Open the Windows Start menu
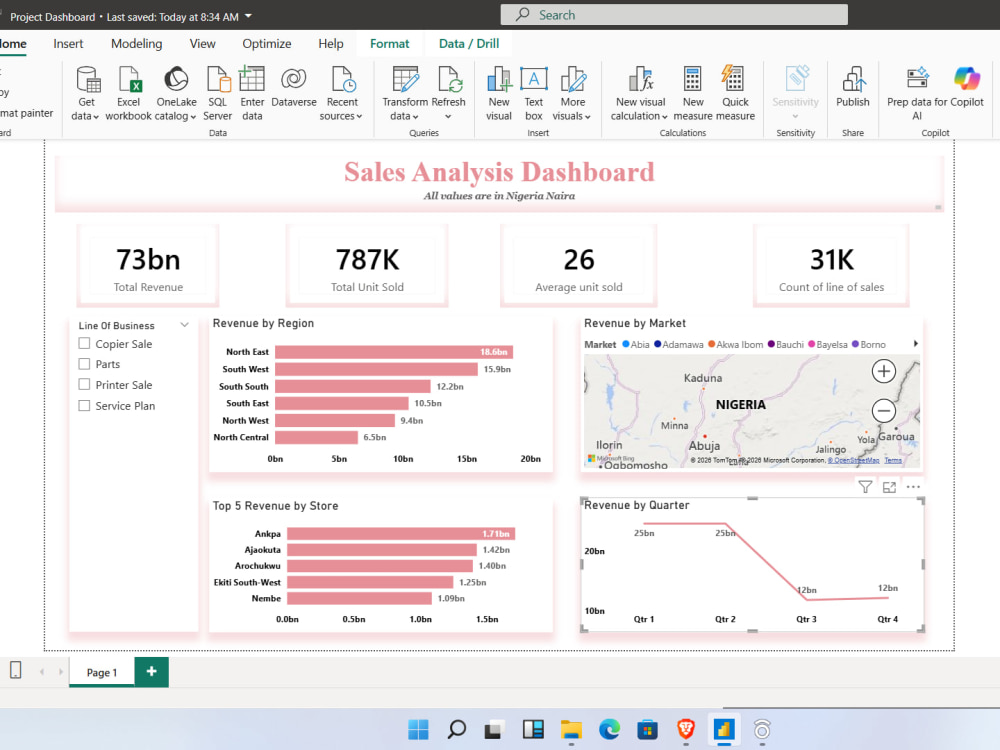1000x750 pixels. point(418,729)
